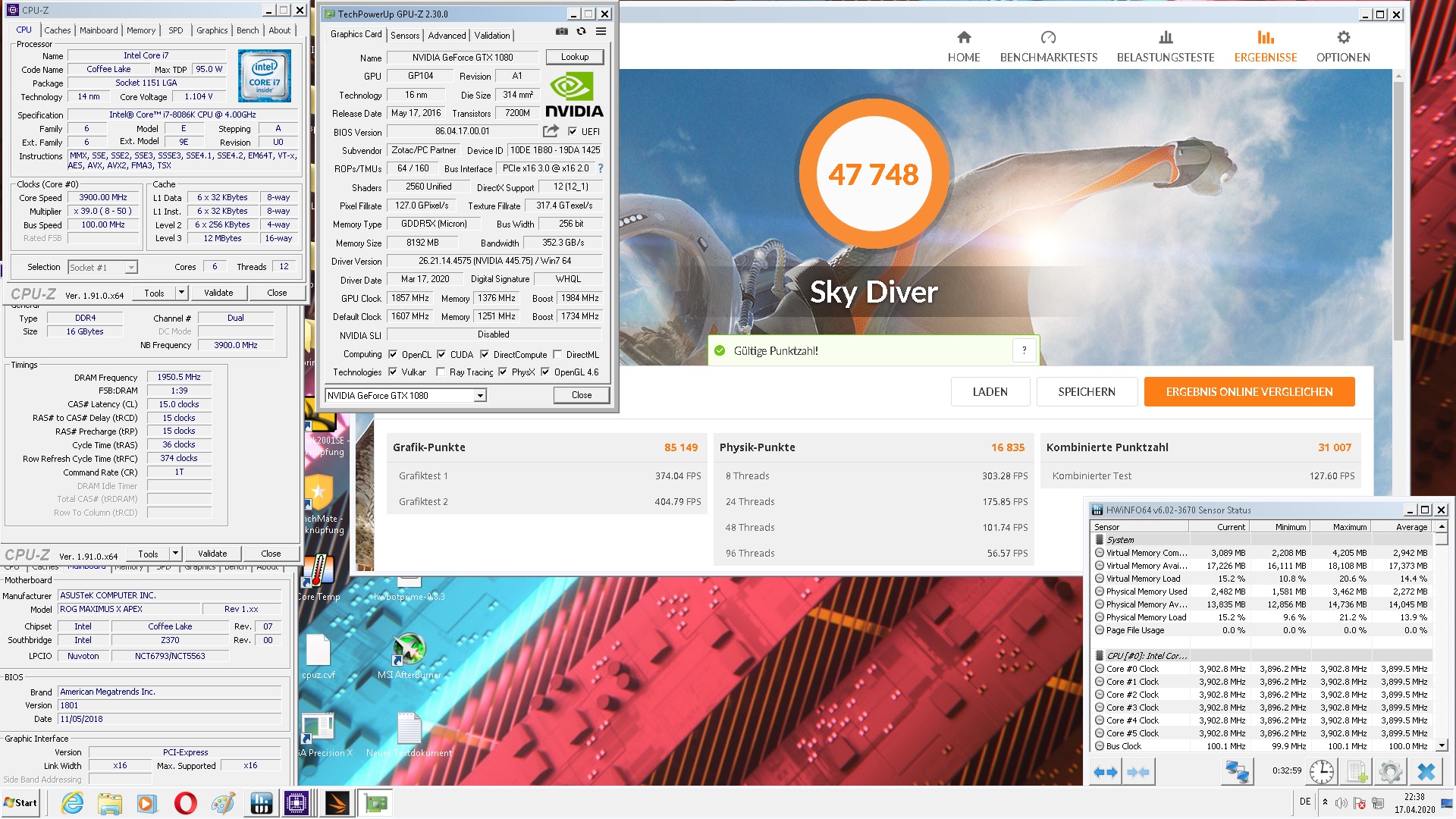Image resolution: width=1456 pixels, height=819 pixels.
Task: Click 3DMark taskbar icon
Action: (x=337, y=803)
